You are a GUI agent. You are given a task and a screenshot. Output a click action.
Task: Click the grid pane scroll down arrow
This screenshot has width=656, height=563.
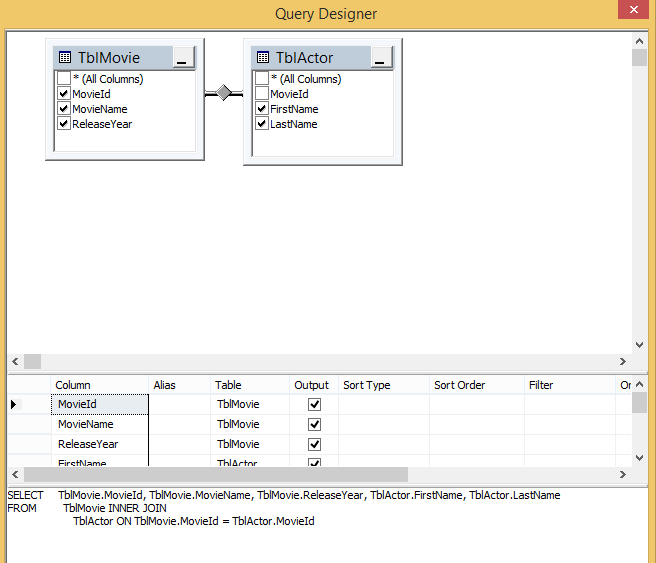(639, 458)
